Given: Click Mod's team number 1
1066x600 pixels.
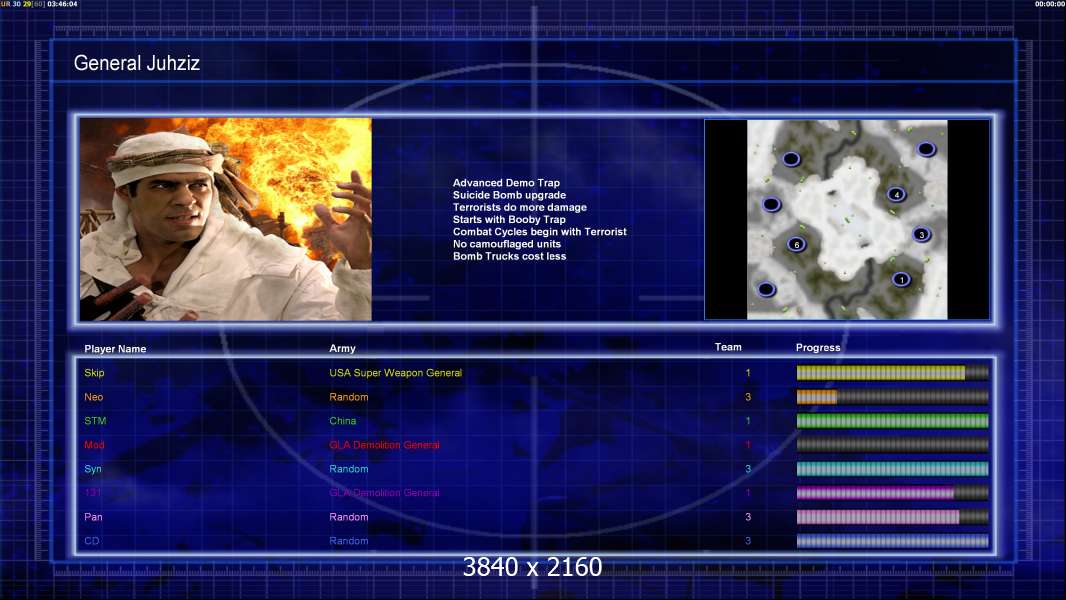Looking at the screenshot, I should (748, 445).
